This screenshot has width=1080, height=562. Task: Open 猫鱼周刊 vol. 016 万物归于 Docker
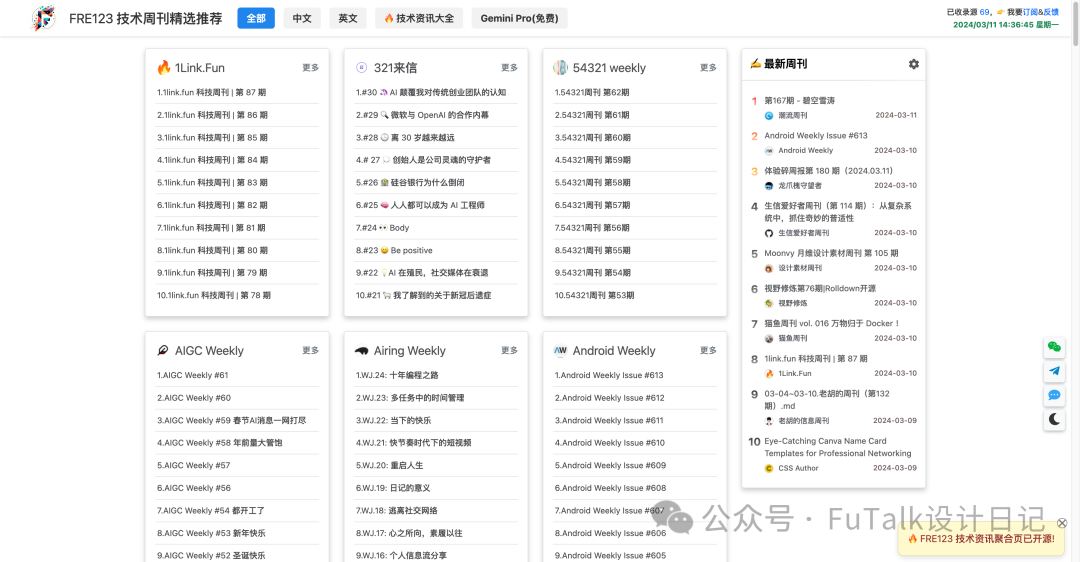(832, 323)
